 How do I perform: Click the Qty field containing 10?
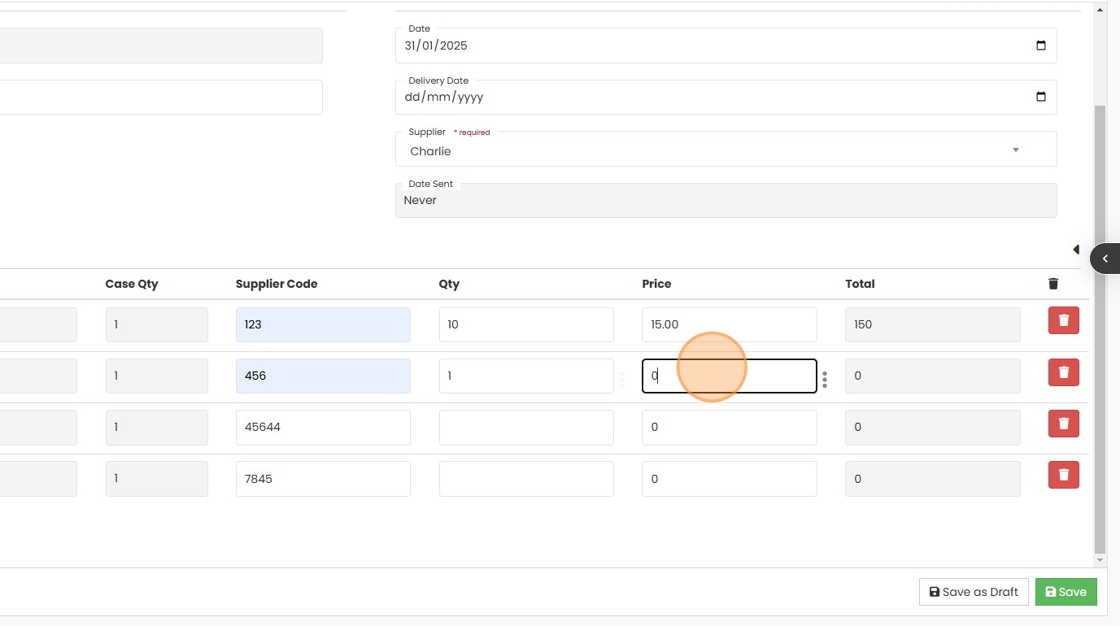pyautogui.click(x=525, y=325)
